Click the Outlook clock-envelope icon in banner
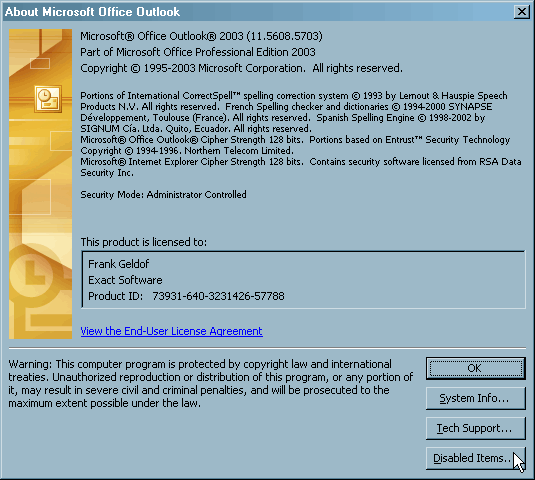 [x=48, y=99]
